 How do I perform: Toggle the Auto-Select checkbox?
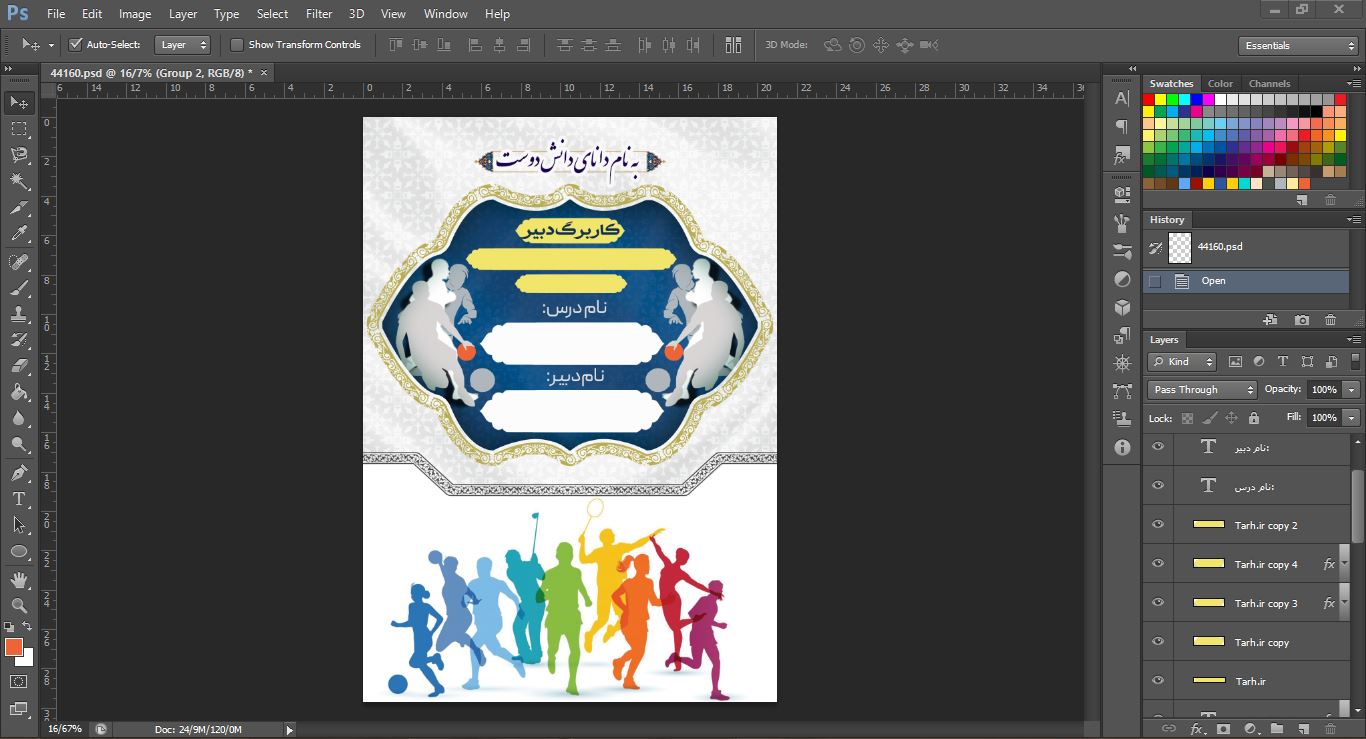coord(75,45)
